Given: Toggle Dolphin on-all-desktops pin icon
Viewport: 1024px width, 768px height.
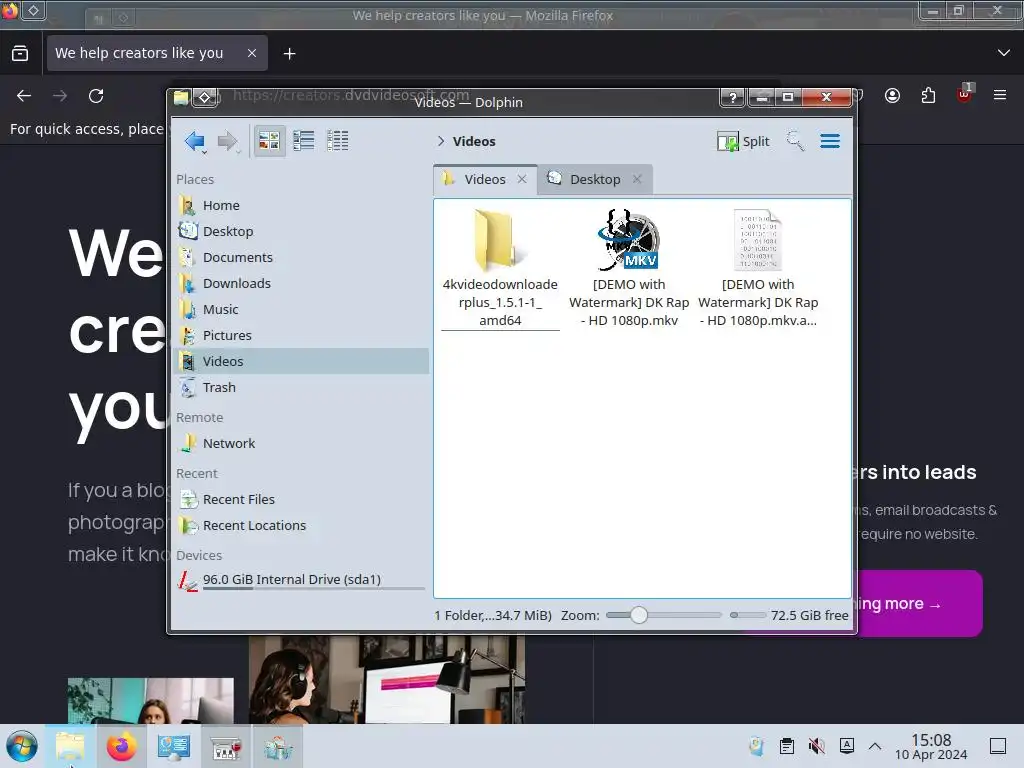Looking at the screenshot, I should click(x=205, y=98).
